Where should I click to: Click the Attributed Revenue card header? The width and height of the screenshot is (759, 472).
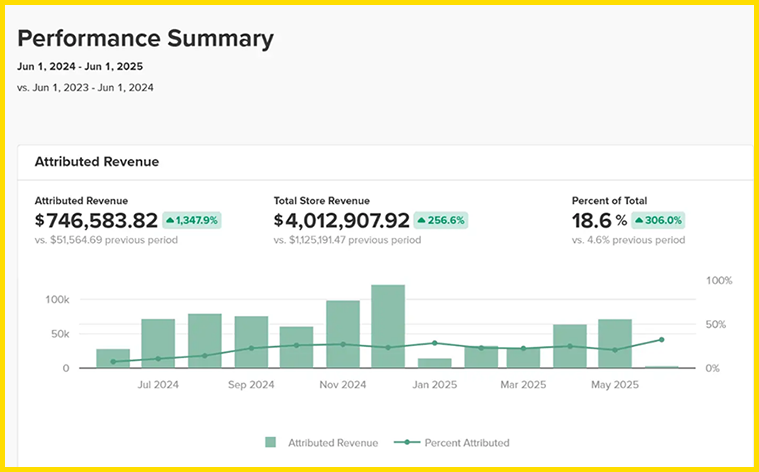click(97, 162)
